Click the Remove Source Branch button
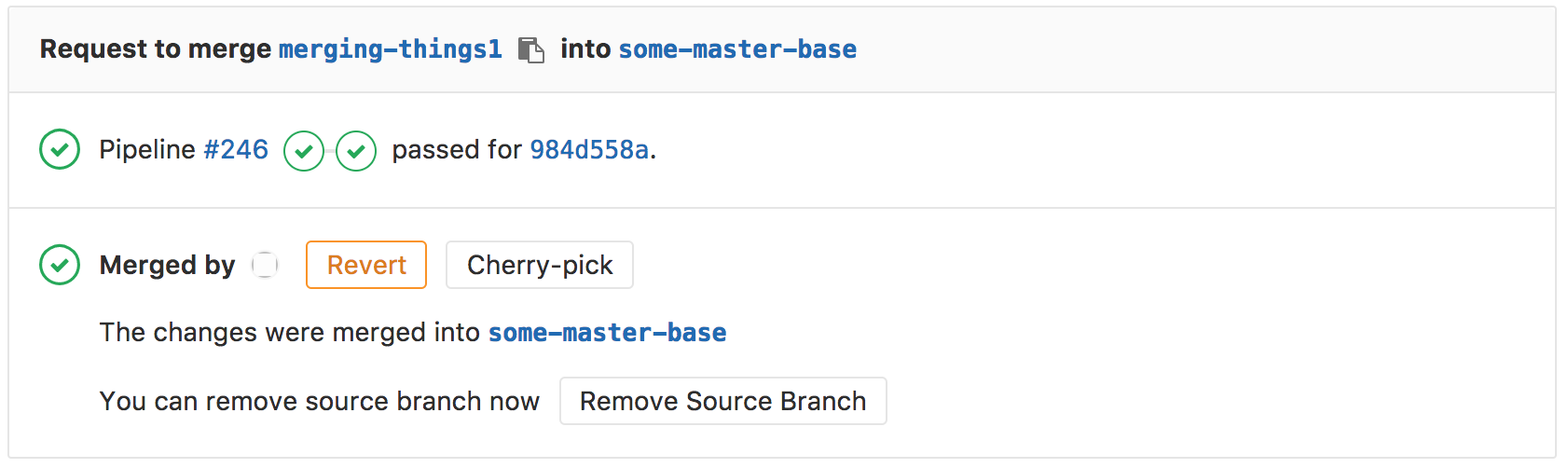Viewport: 1568px width, 468px height. [x=722, y=401]
